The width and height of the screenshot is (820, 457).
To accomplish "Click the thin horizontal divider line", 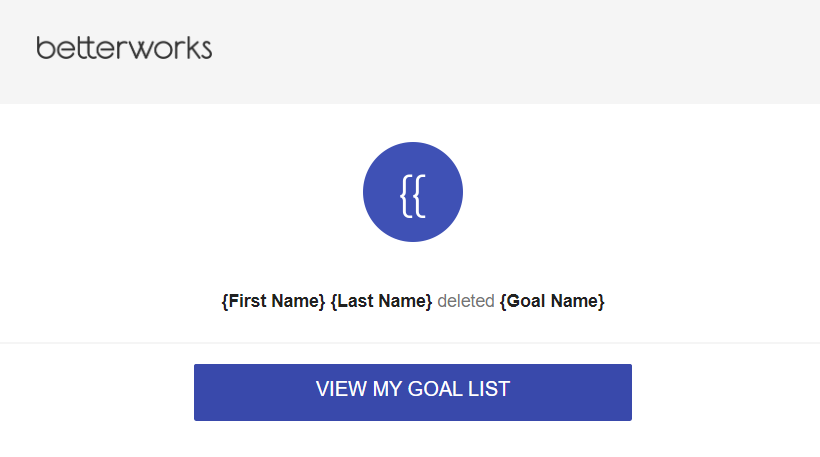I will tap(410, 343).
